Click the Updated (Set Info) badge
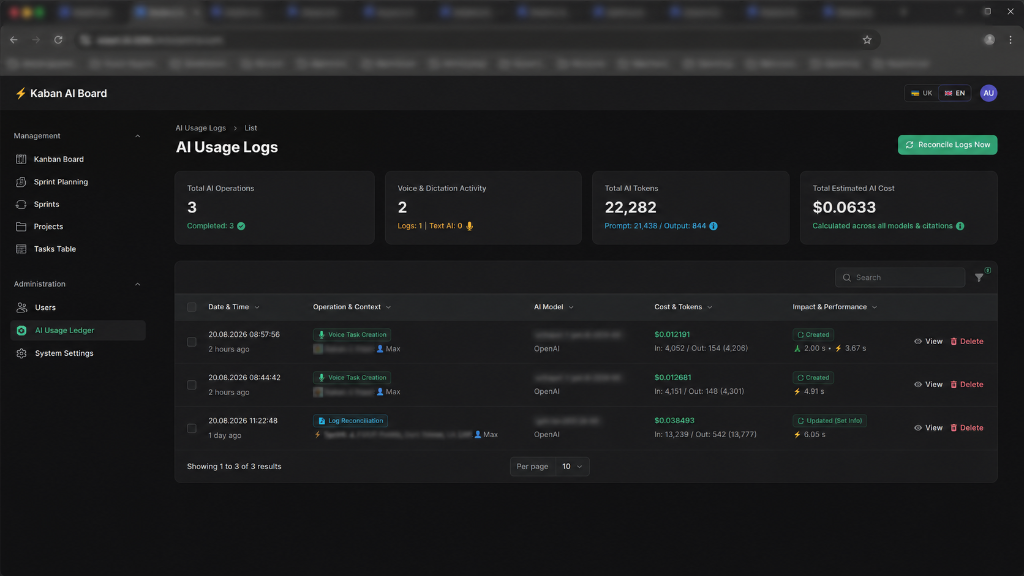1024x576 pixels. pyautogui.click(x=829, y=421)
